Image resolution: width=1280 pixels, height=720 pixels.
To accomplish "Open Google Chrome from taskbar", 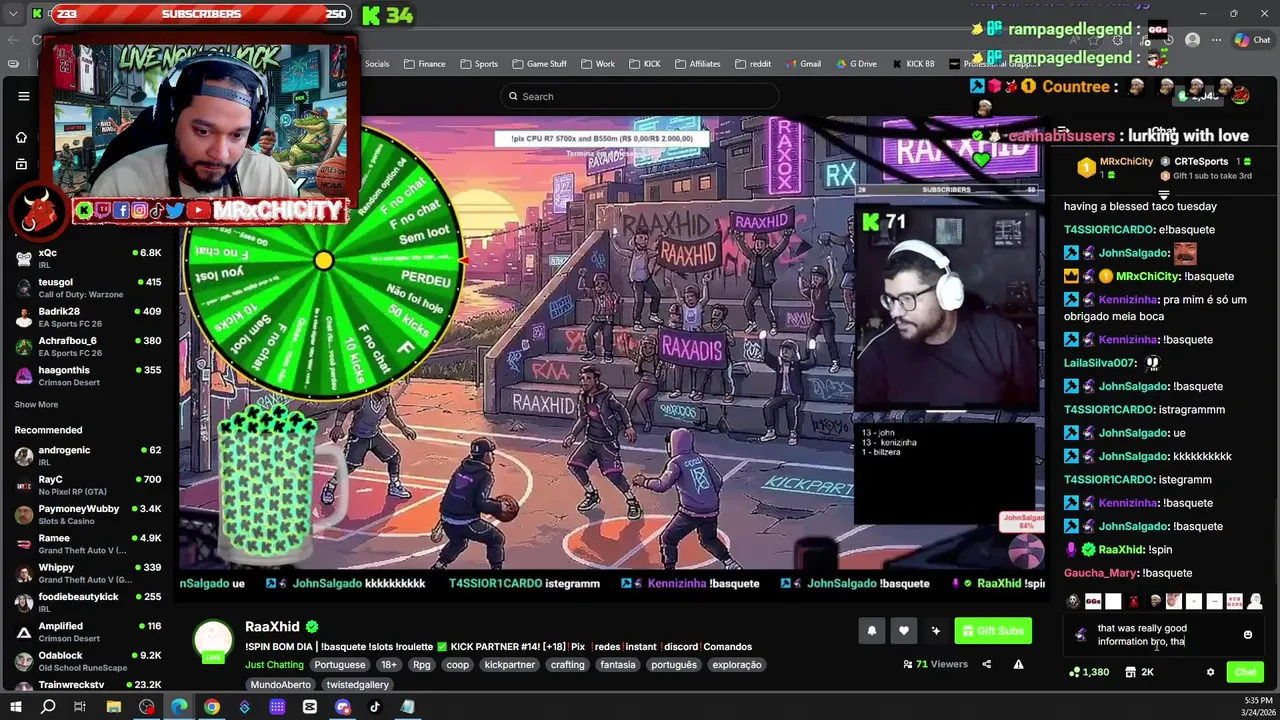I will 212,707.
